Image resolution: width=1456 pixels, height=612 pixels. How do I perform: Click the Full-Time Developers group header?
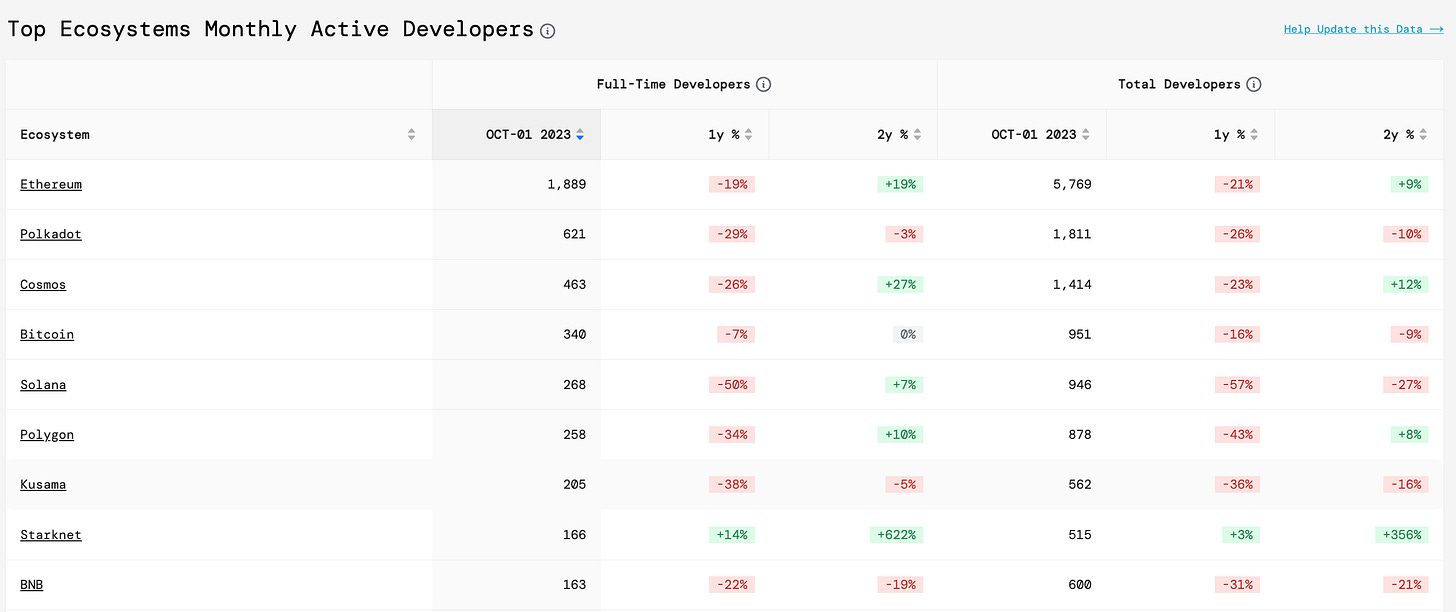click(x=673, y=85)
